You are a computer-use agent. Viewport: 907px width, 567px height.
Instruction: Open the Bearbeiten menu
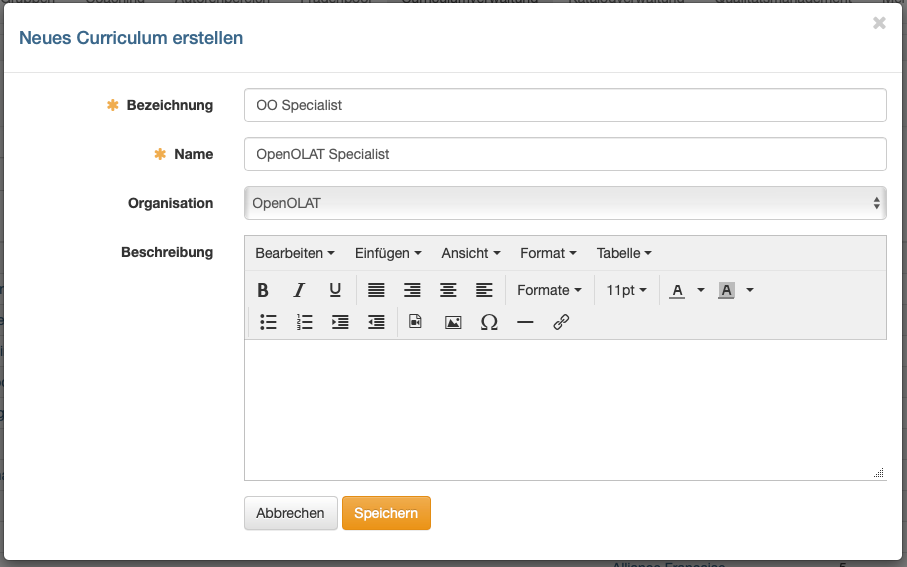[x=295, y=253]
